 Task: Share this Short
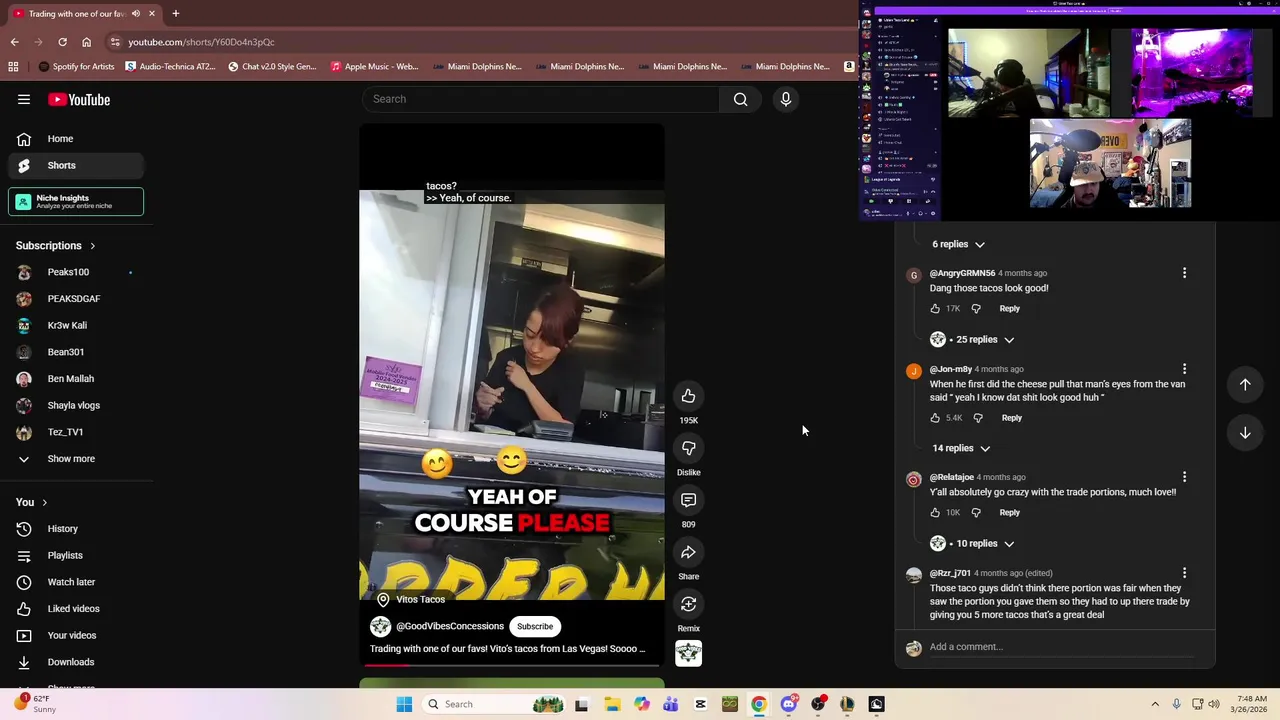point(688,552)
